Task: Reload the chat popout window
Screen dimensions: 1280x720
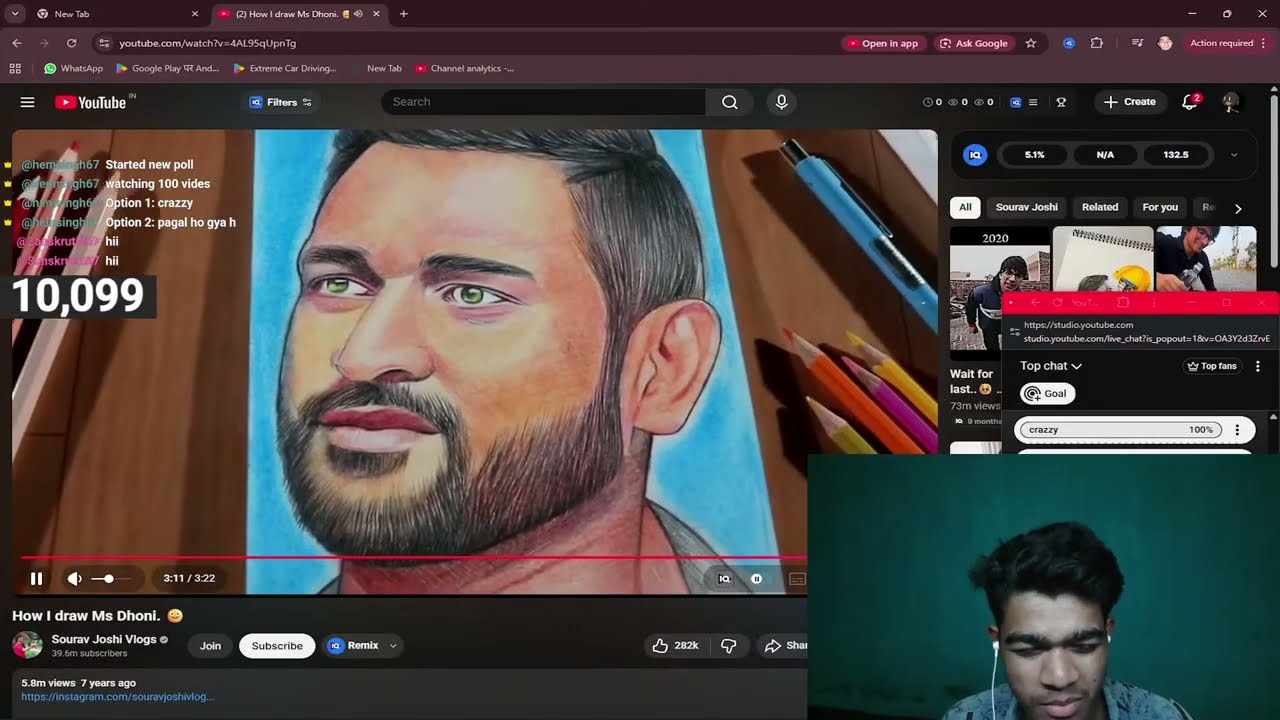Action: point(1057,302)
